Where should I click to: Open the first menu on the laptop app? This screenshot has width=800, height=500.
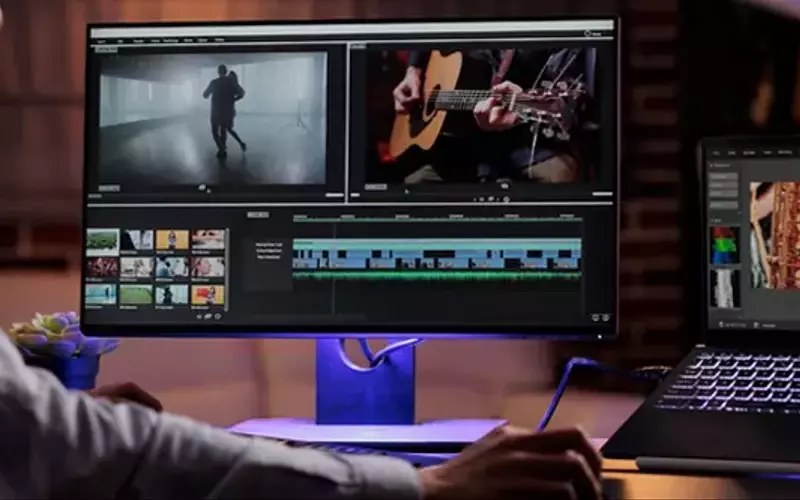click(716, 153)
